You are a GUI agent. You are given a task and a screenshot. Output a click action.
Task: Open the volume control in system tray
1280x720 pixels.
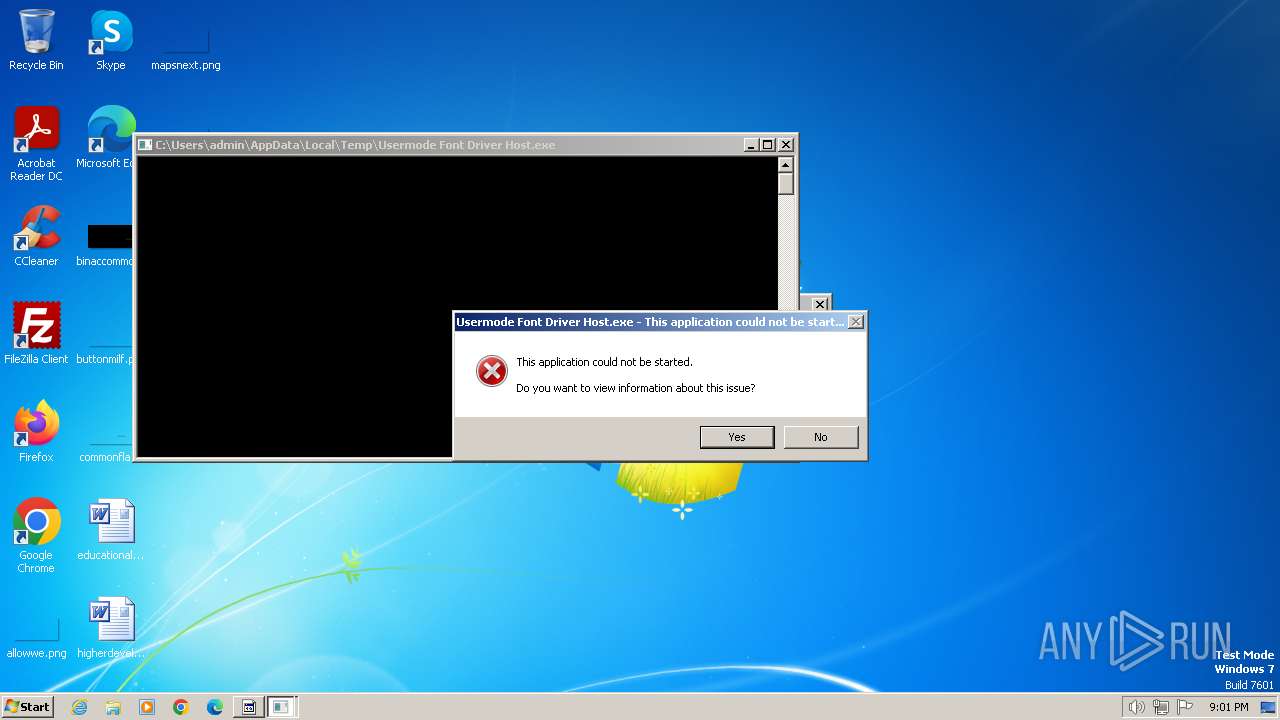[x=1136, y=707]
